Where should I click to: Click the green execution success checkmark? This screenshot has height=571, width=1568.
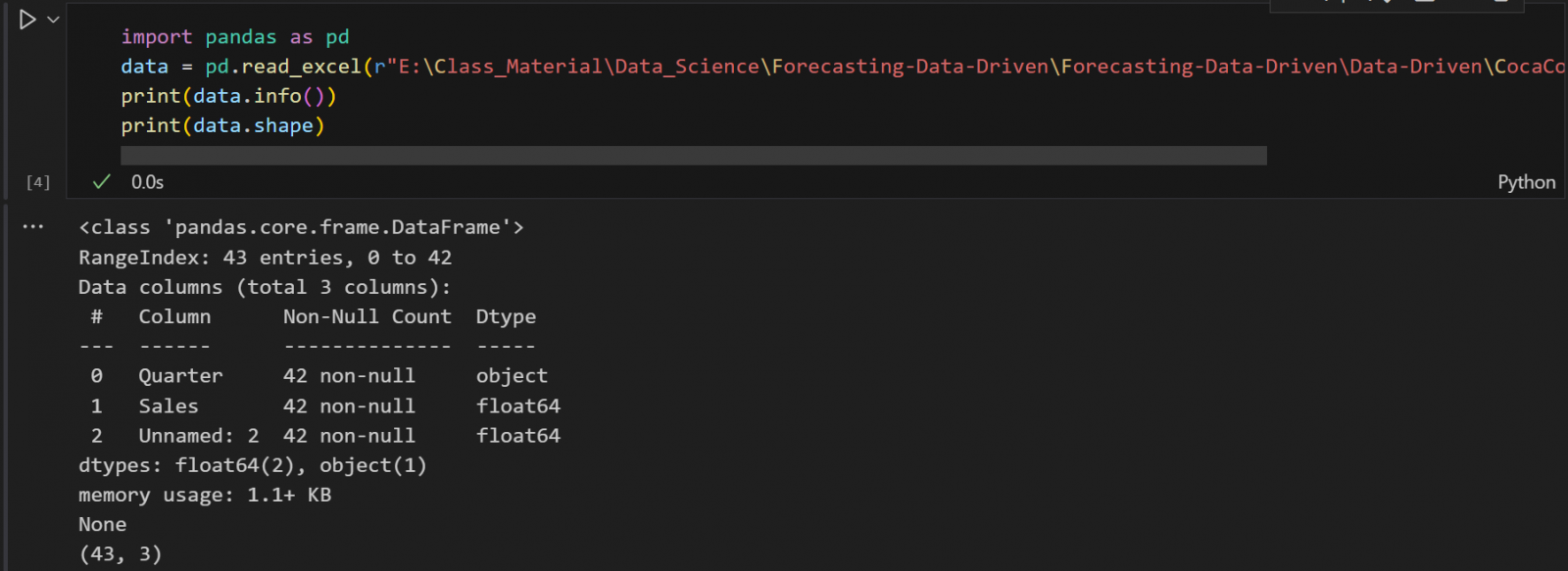click(x=101, y=182)
